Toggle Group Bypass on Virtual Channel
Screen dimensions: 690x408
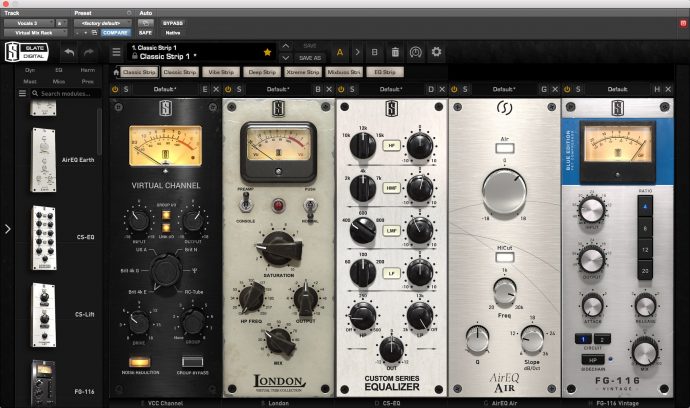point(192,362)
